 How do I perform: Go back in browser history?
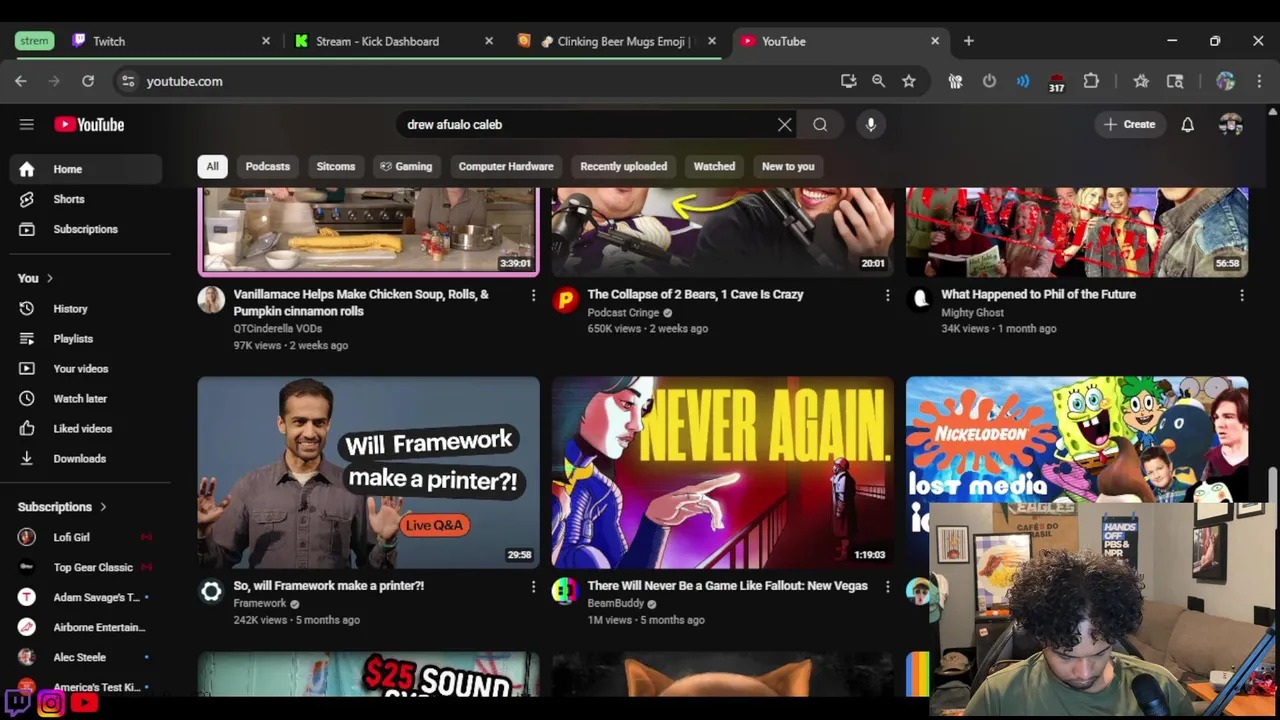coord(21,81)
